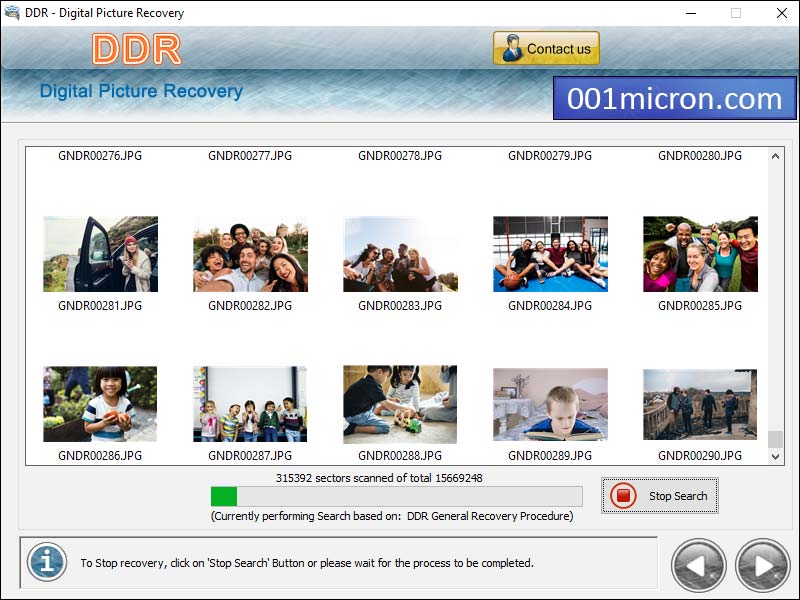This screenshot has width=800, height=600.
Task: Click the information icon at bottom left
Action: click(x=47, y=563)
